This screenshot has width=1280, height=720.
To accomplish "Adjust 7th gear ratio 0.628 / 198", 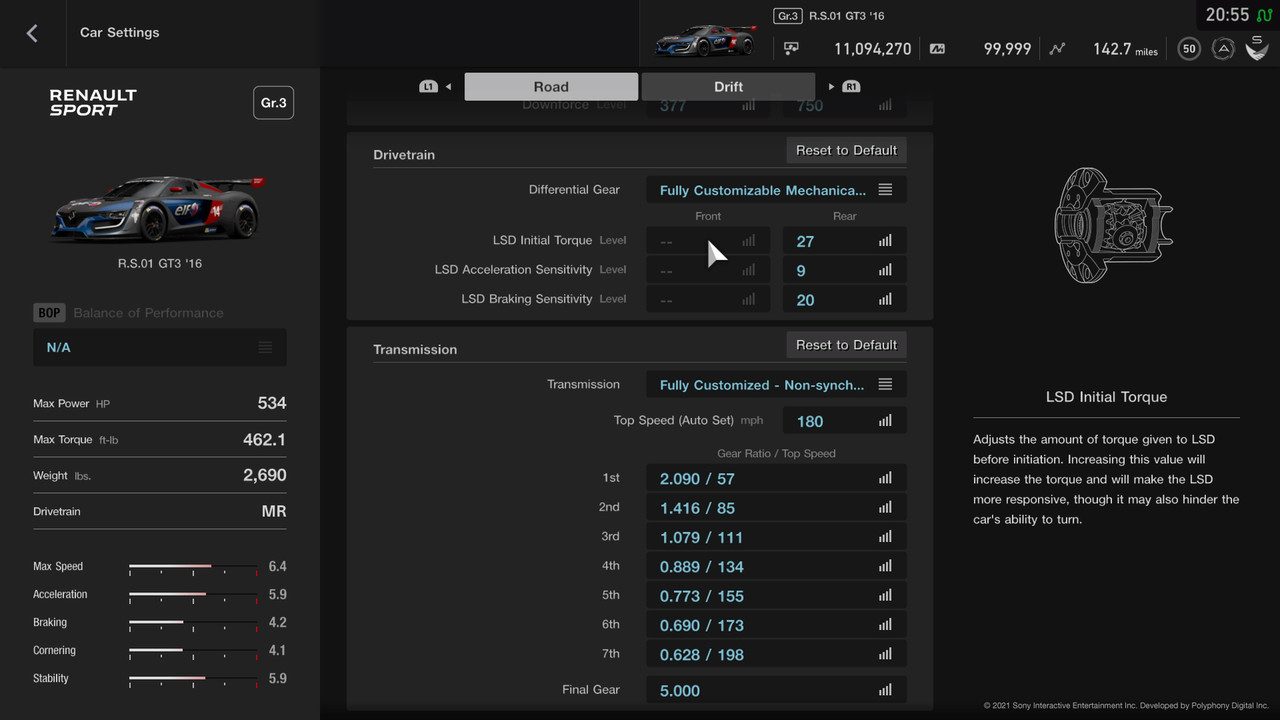I will (776, 654).
